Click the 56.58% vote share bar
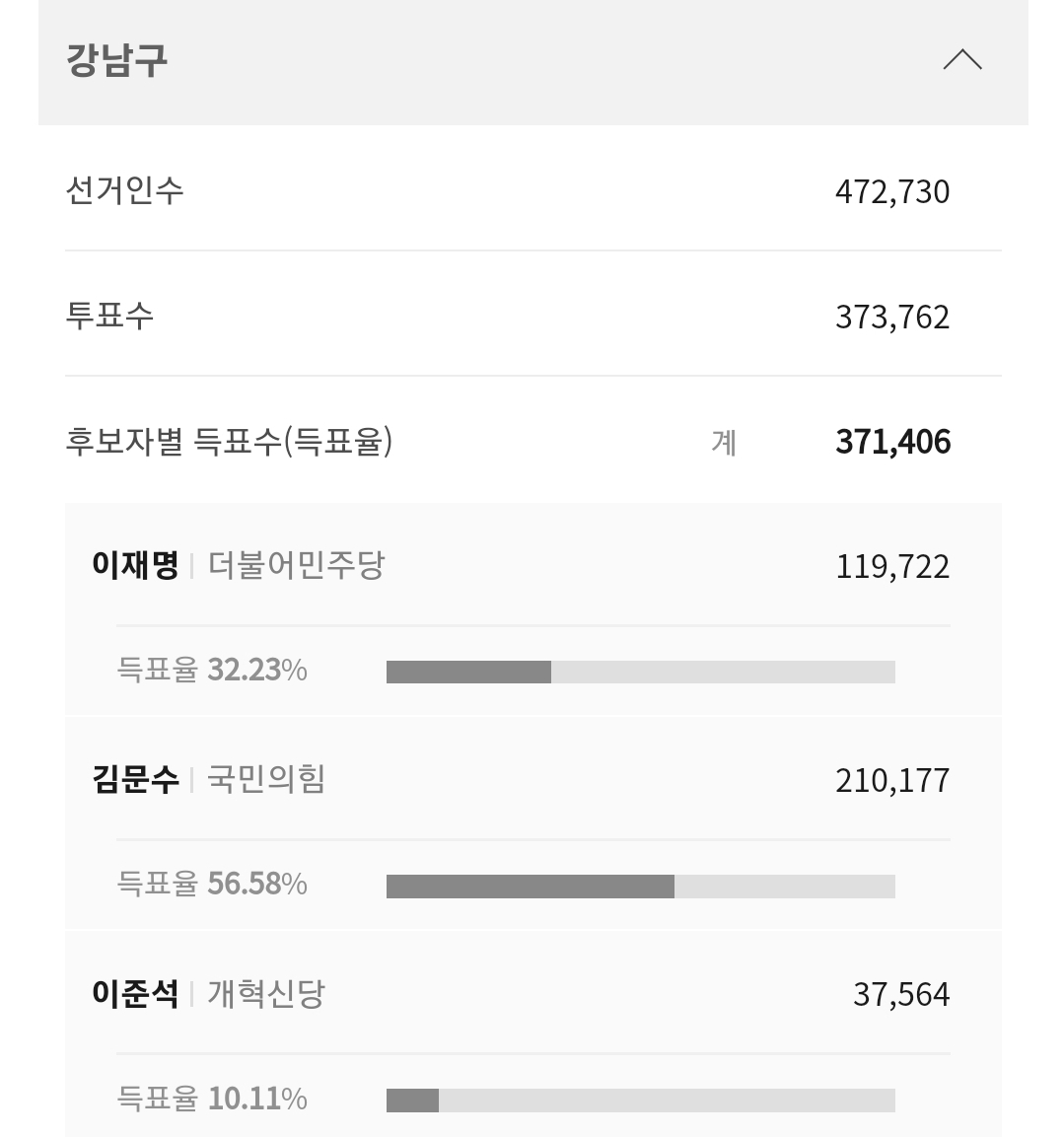The image size is (1064, 1137). pyautogui.click(x=640, y=886)
